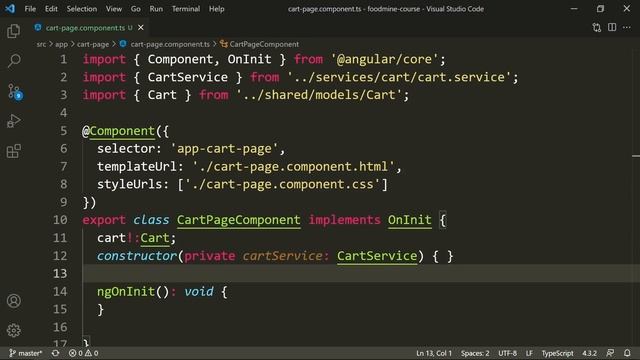
Task: Click the master branch in status bar
Action: (x=25, y=353)
